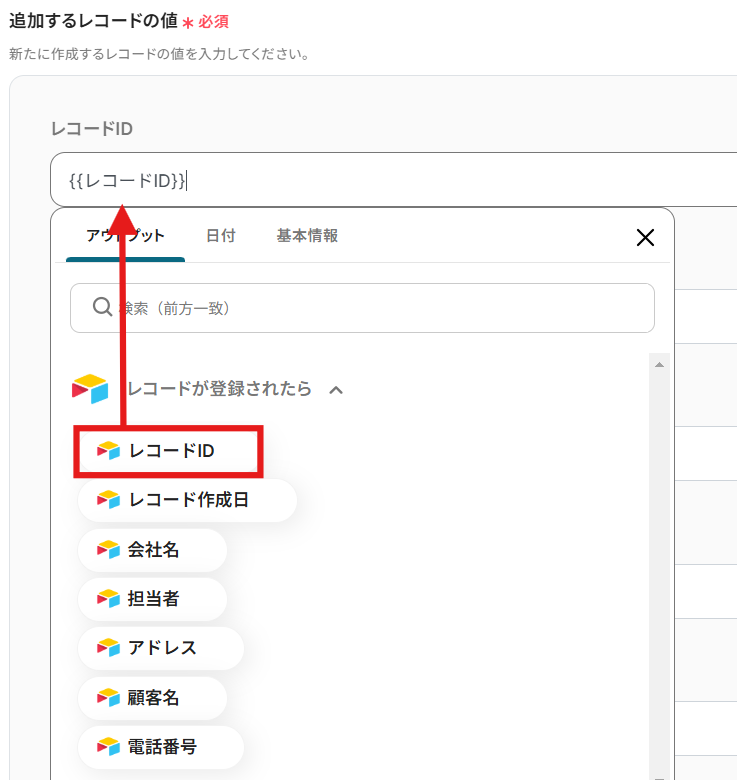Open the 基本情報 tab
This screenshot has width=737, height=780.
pos(307,236)
